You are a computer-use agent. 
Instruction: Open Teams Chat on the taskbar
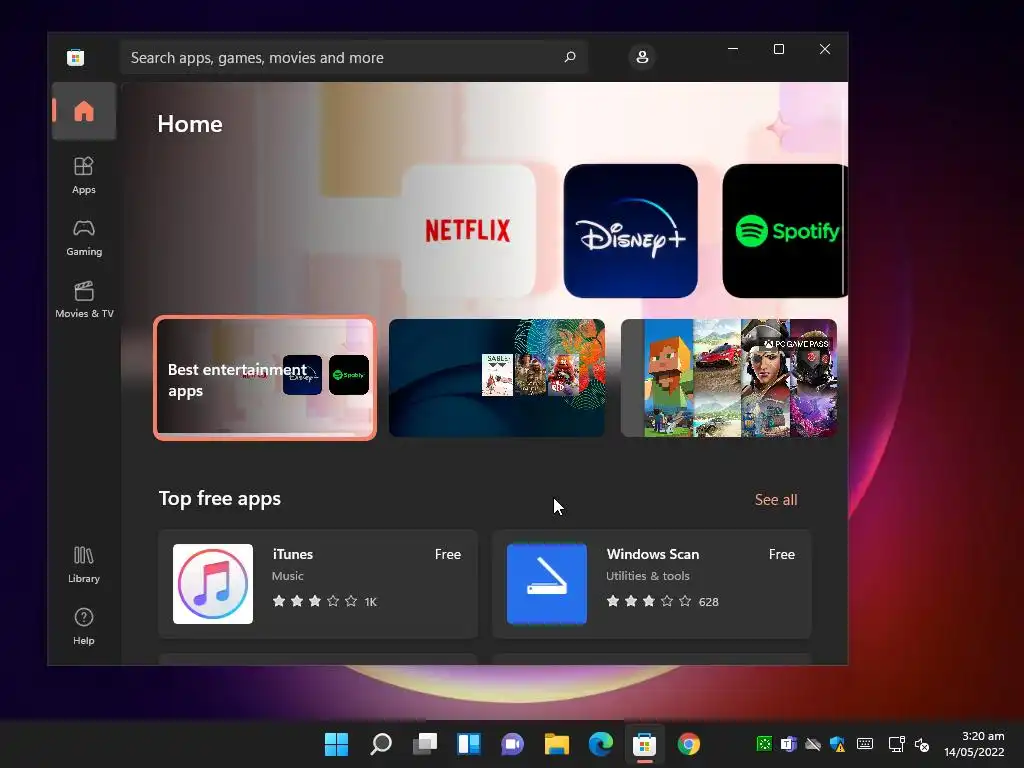[x=513, y=744]
